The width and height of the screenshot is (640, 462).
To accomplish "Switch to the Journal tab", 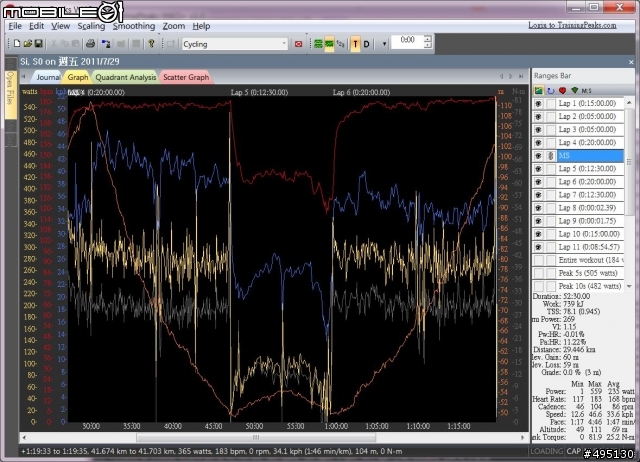I will [x=48, y=77].
